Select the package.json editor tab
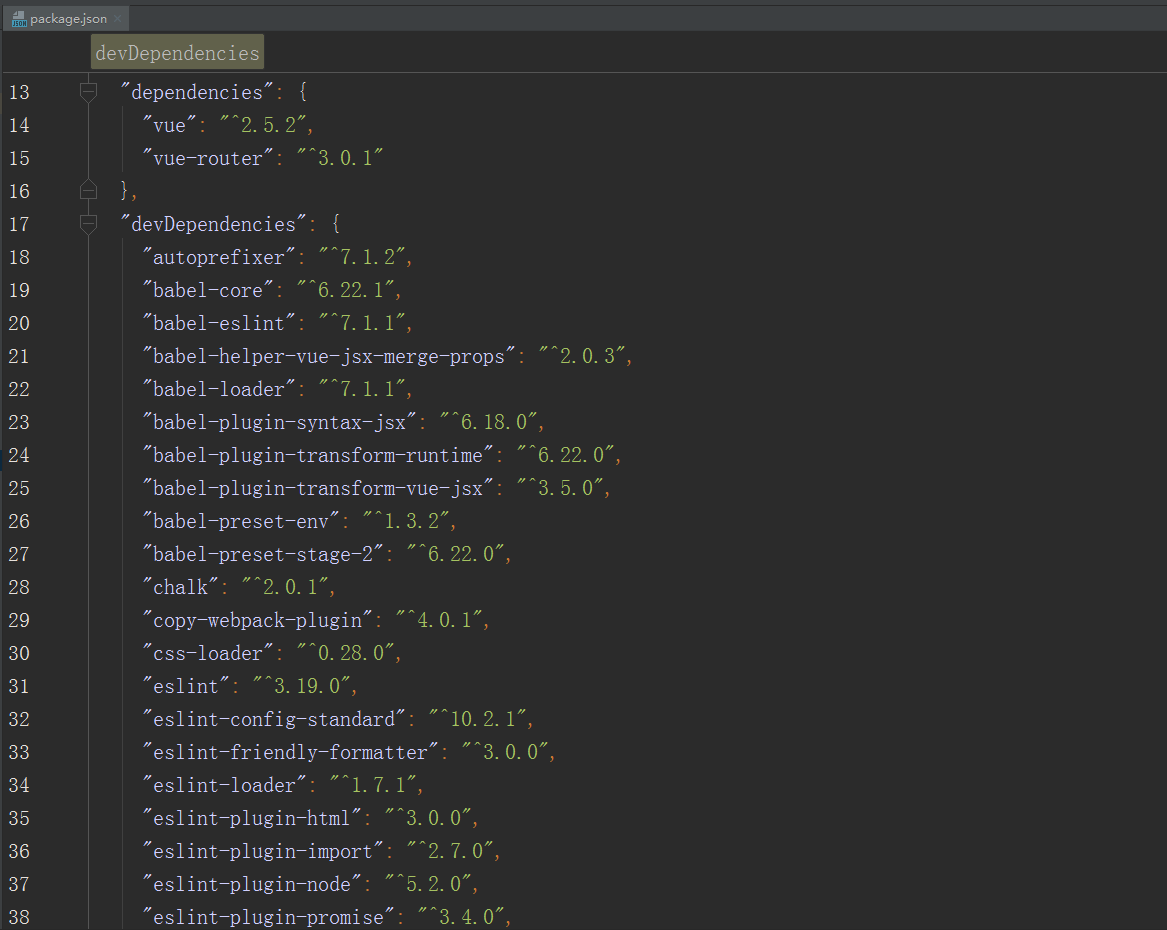The width and height of the screenshot is (1167, 930). 65,19
